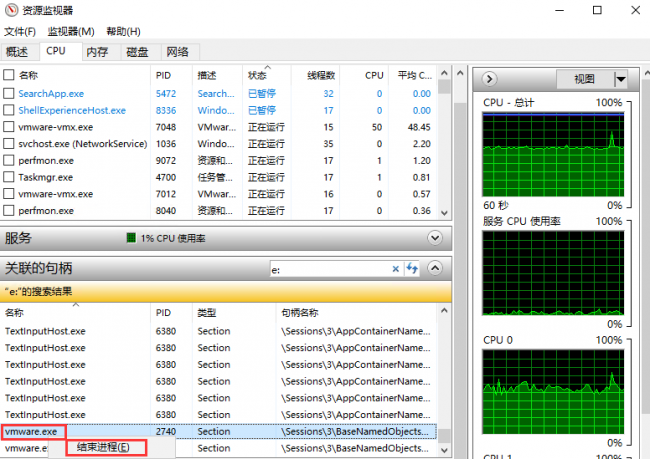650x459 pixels.
Task: Select Taskmgr.exe process name
Action: pyautogui.click(x=46, y=177)
